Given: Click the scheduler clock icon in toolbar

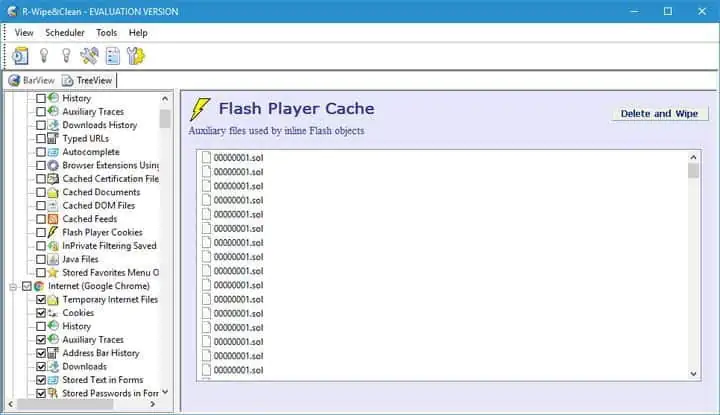Looking at the screenshot, I should pyautogui.click(x=20, y=56).
